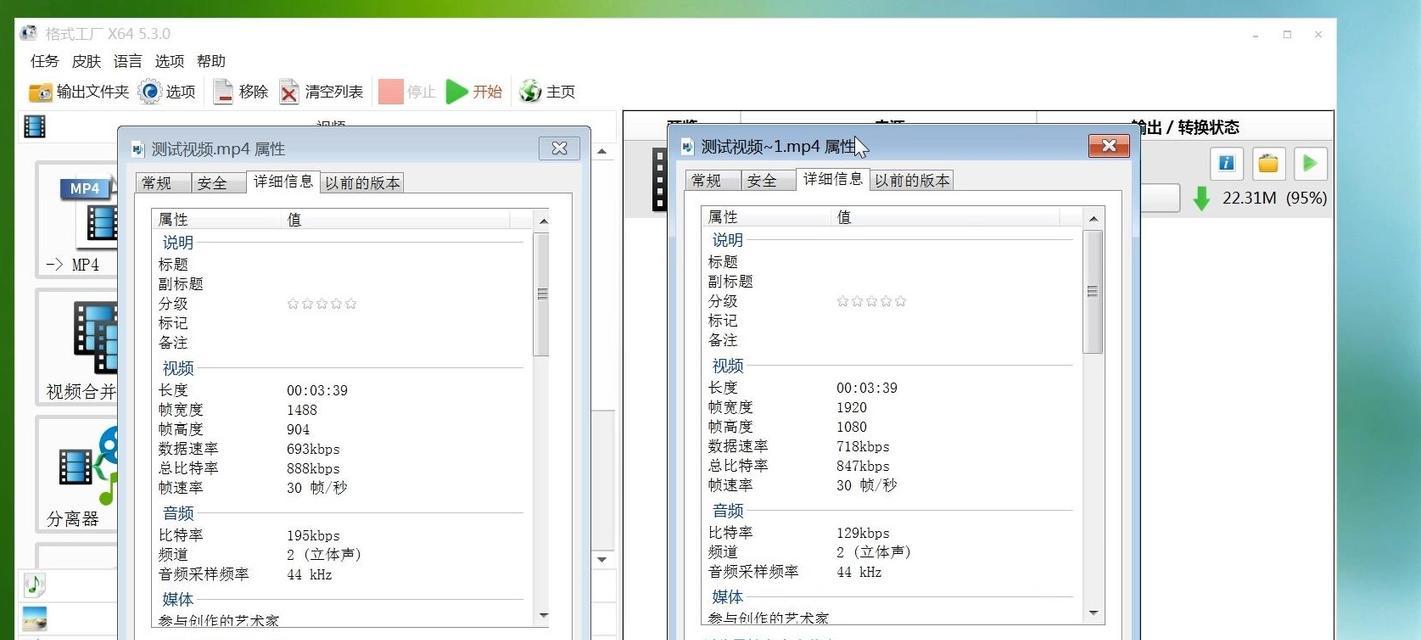Open 以前的版本 tab in 测试视频~1.mp4 属性
Viewport: 1421px width, 640px height.
(912, 180)
